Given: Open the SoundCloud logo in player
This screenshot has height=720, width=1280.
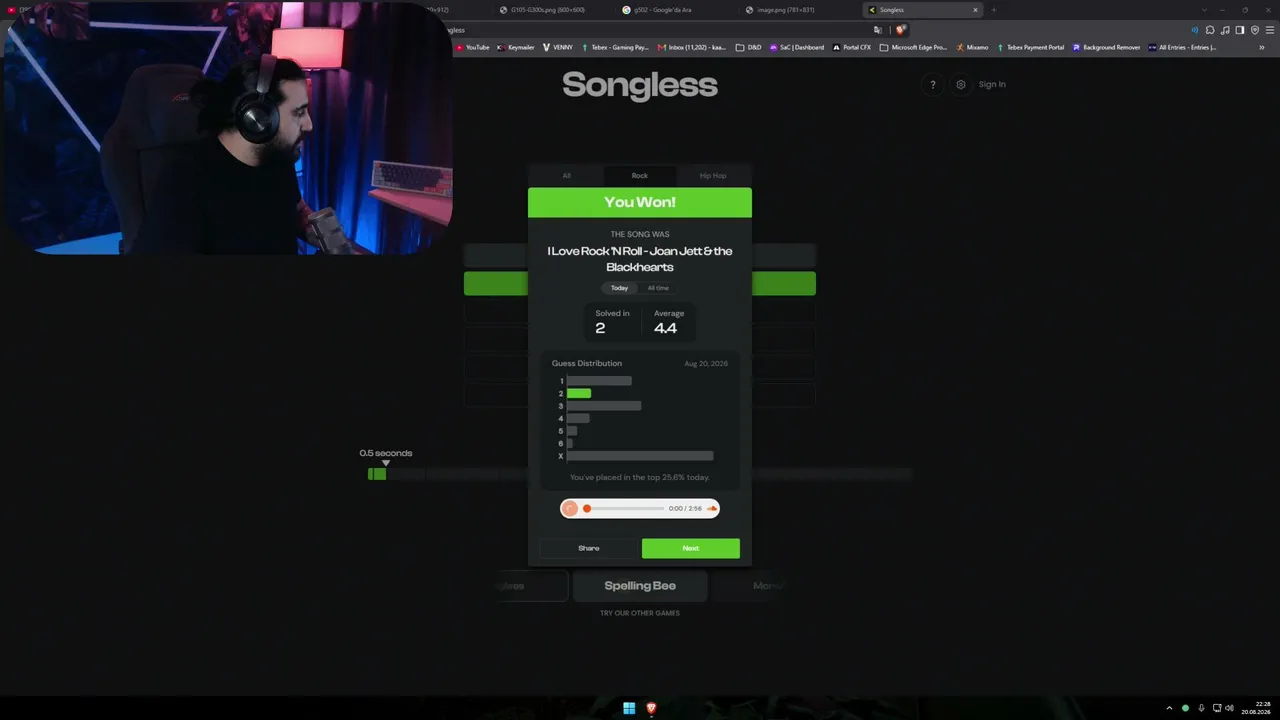Looking at the screenshot, I should [x=712, y=509].
